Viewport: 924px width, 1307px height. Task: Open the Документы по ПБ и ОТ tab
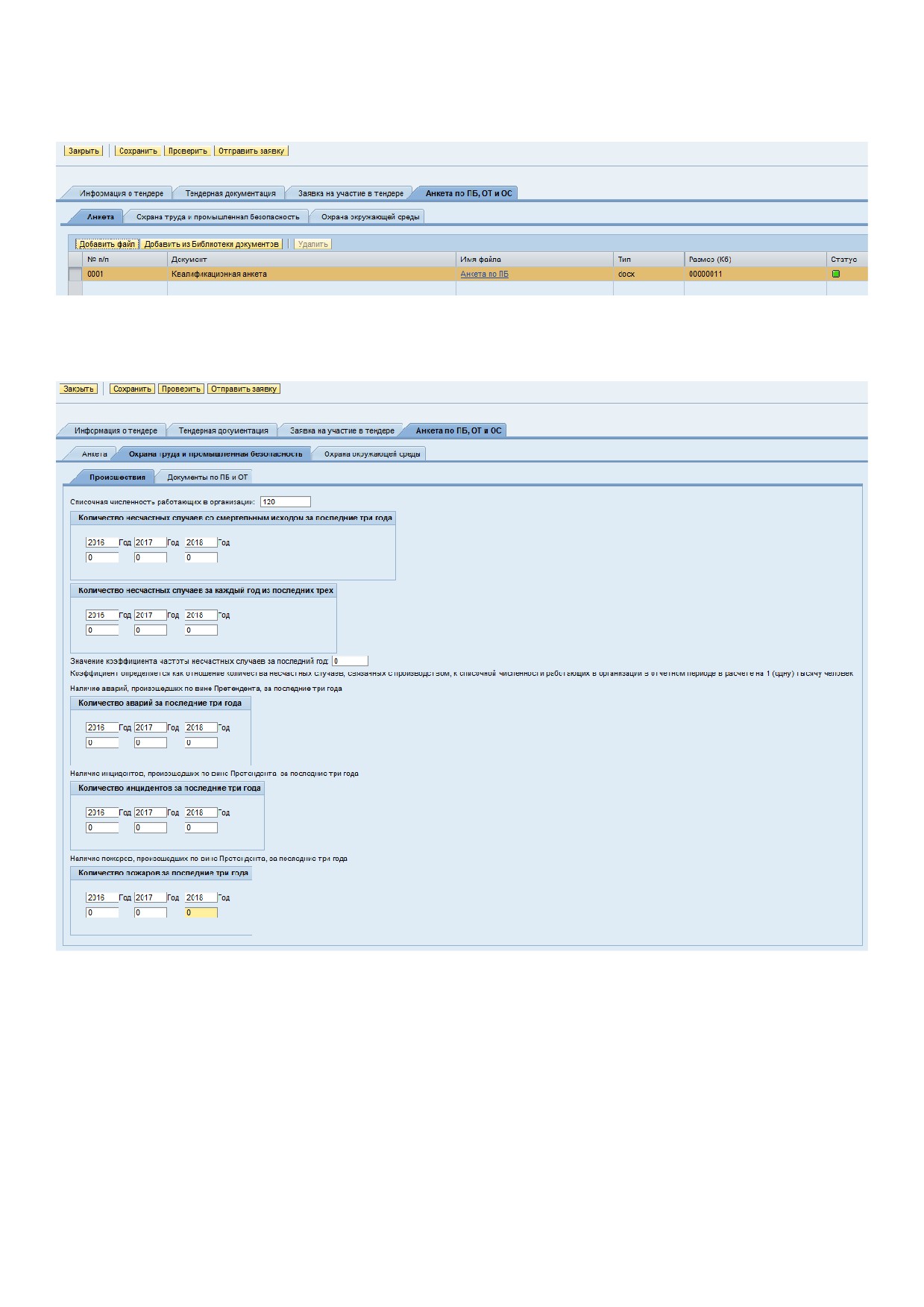pos(207,477)
